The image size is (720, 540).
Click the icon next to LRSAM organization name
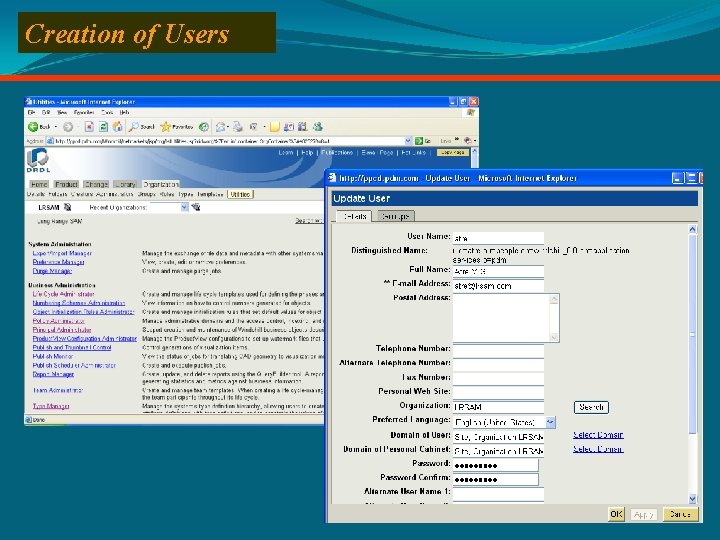(x=68, y=207)
